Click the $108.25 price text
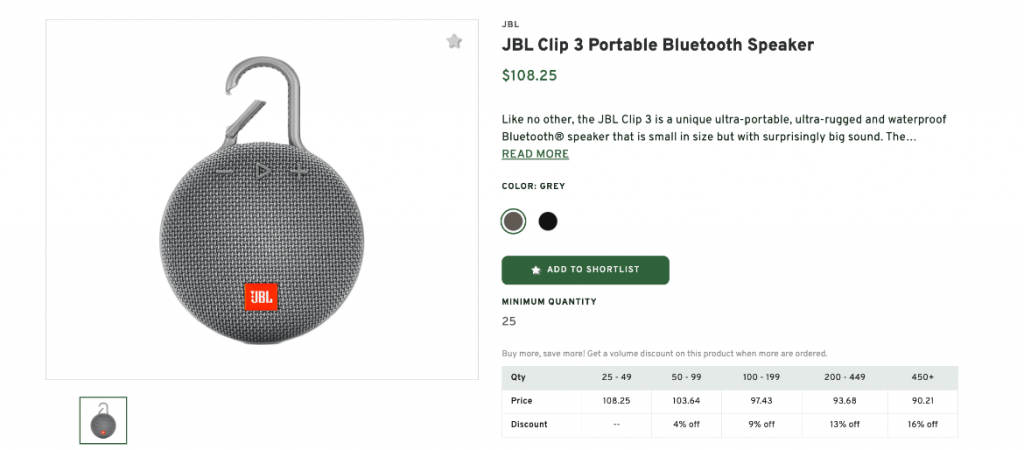Screen dimensions: 1024x450 click(x=529, y=75)
